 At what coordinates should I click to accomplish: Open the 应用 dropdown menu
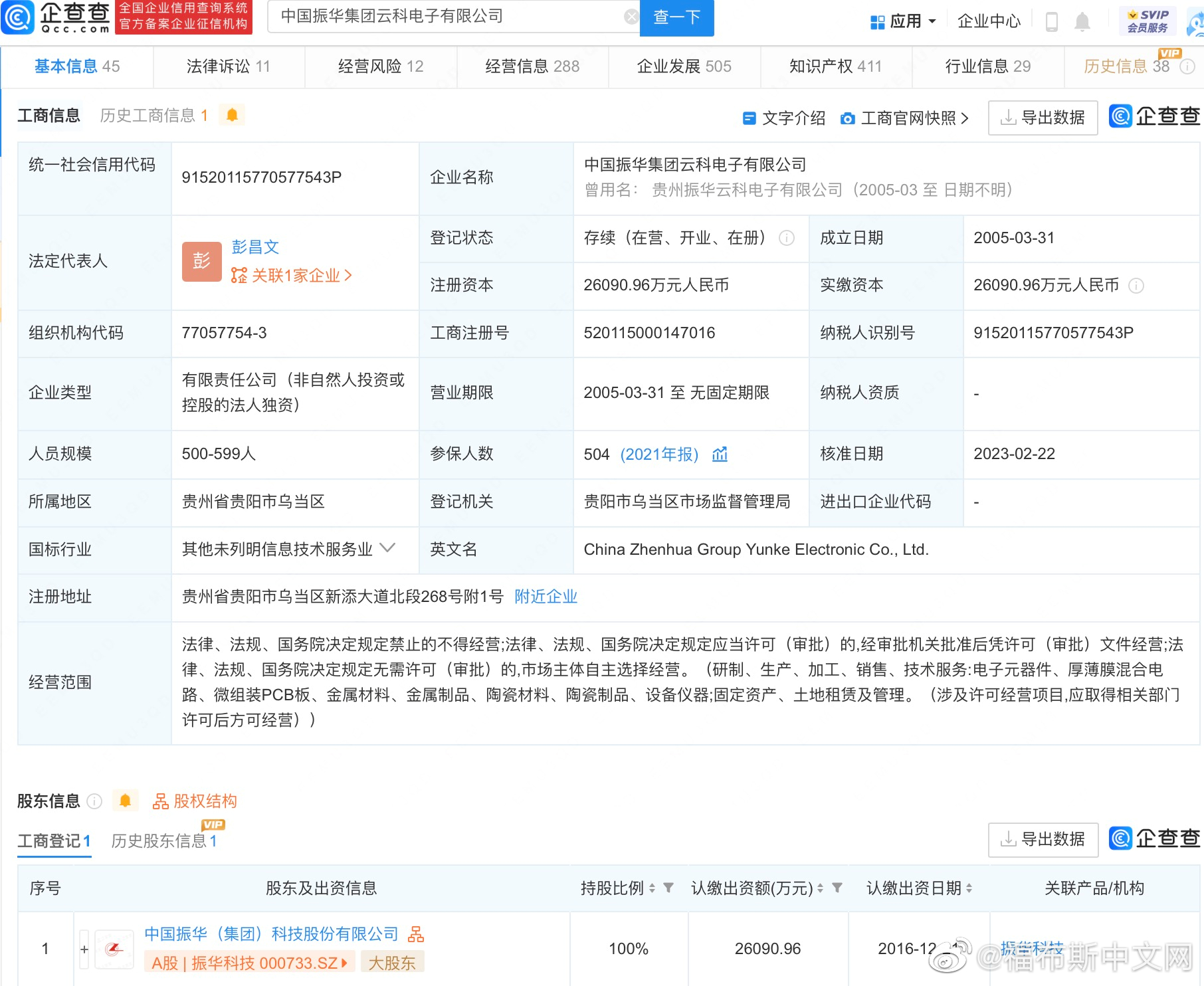point(903,21)
